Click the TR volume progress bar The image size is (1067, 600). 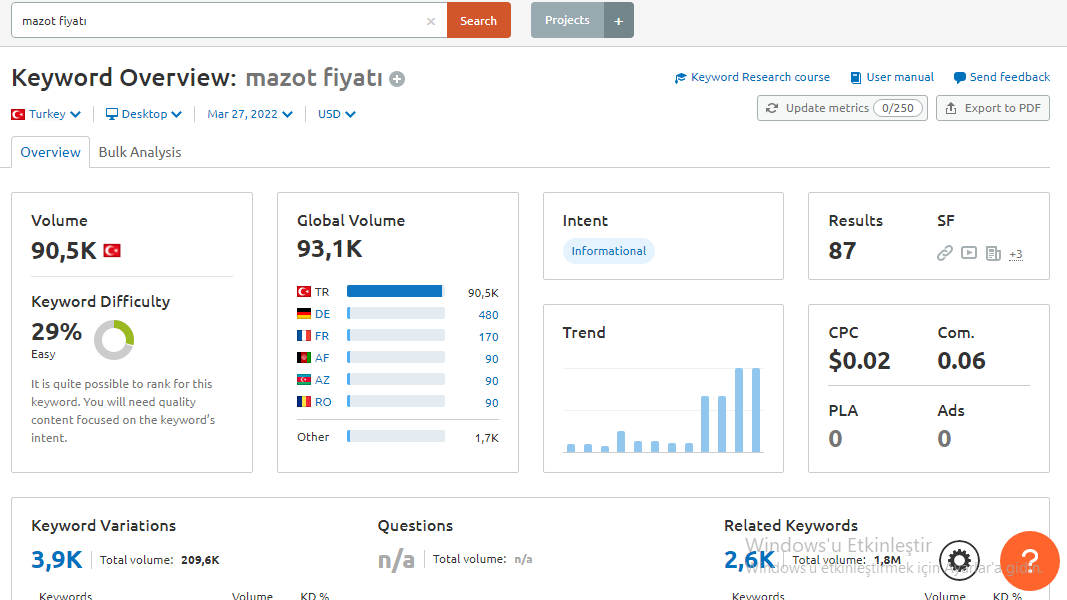coord(395,291)
